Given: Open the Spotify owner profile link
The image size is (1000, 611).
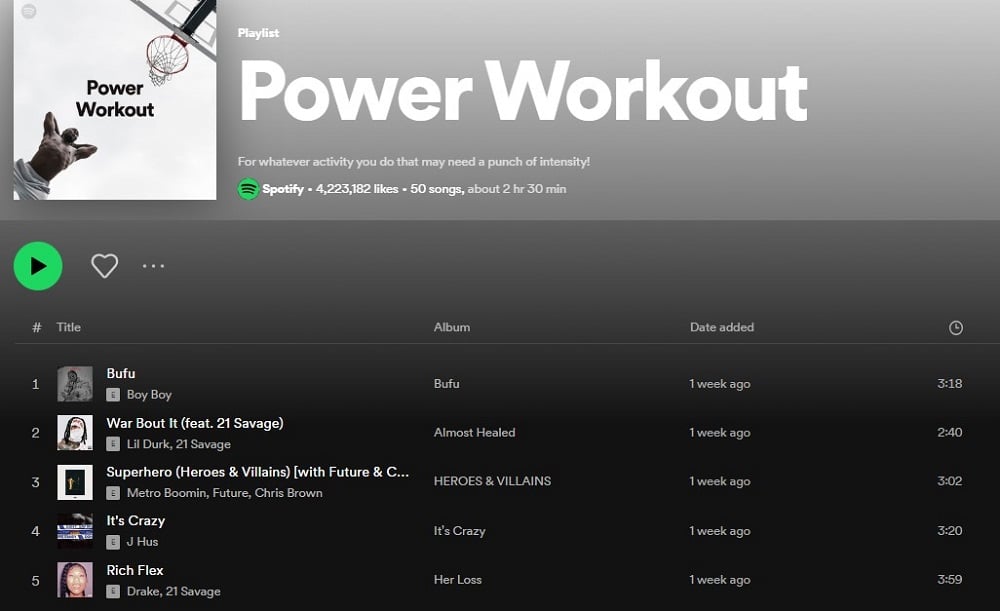Looking at the screenshot, I should pos(283,189).
